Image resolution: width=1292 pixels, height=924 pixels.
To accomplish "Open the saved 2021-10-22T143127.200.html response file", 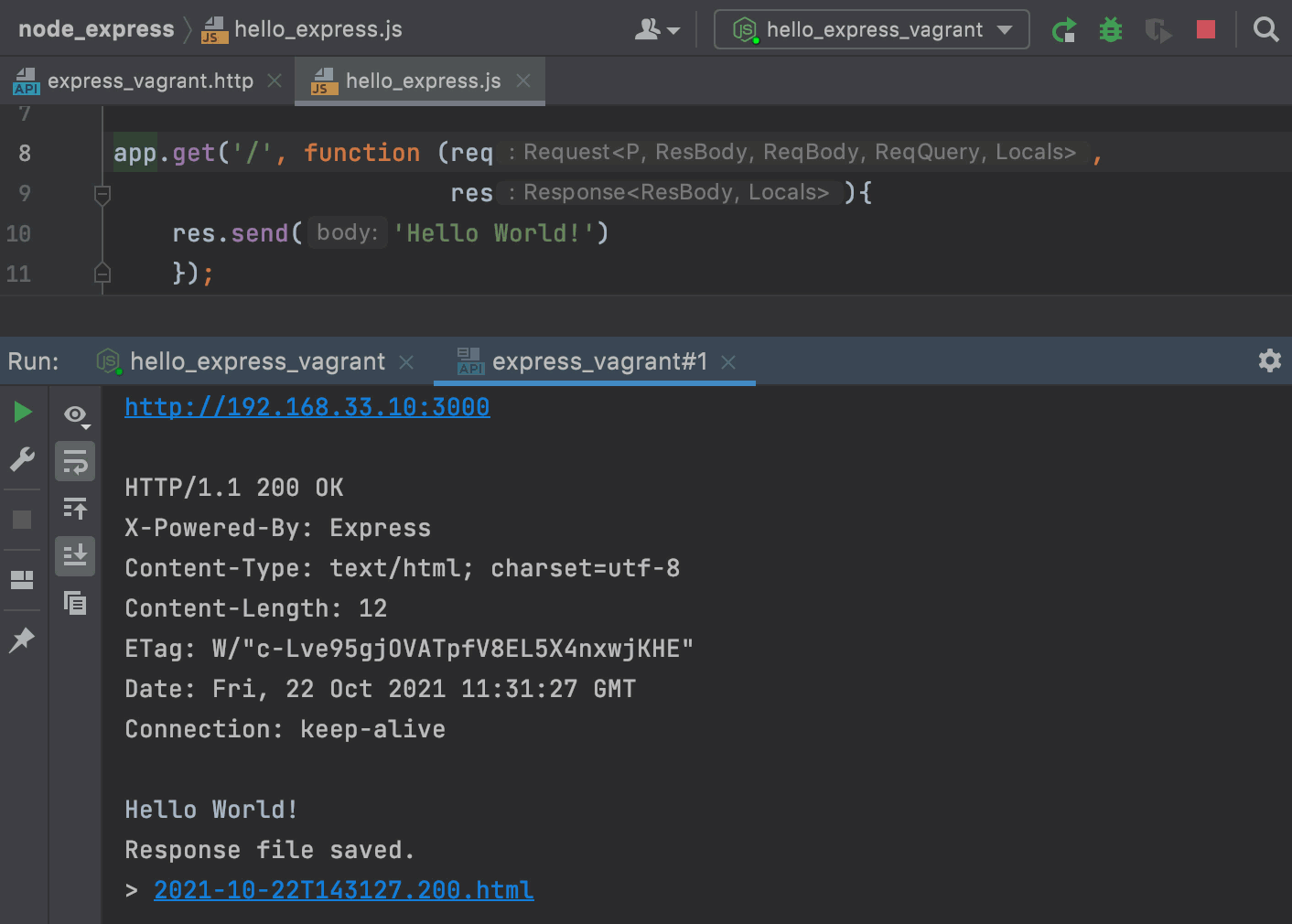I will point(343,889).
